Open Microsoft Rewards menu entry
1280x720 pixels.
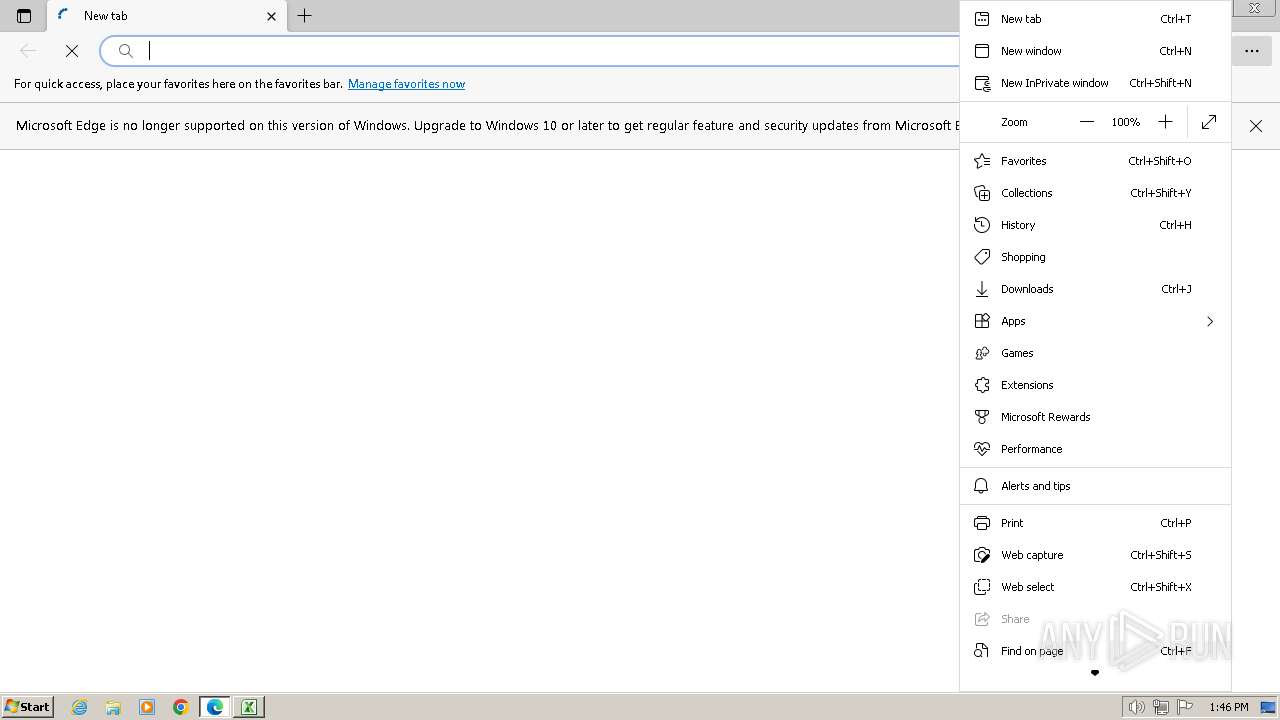click(x=1095, y=417)
